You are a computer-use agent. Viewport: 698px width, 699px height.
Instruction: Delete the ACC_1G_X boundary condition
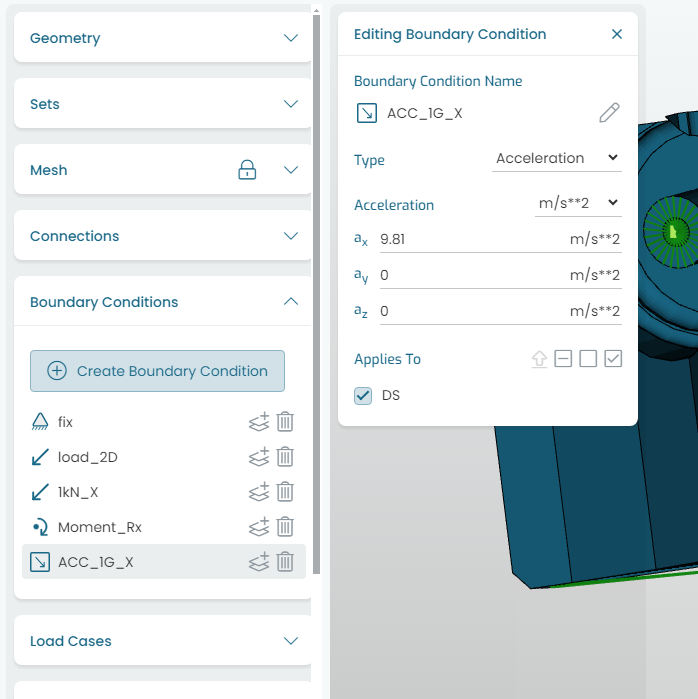coord(285,562)
